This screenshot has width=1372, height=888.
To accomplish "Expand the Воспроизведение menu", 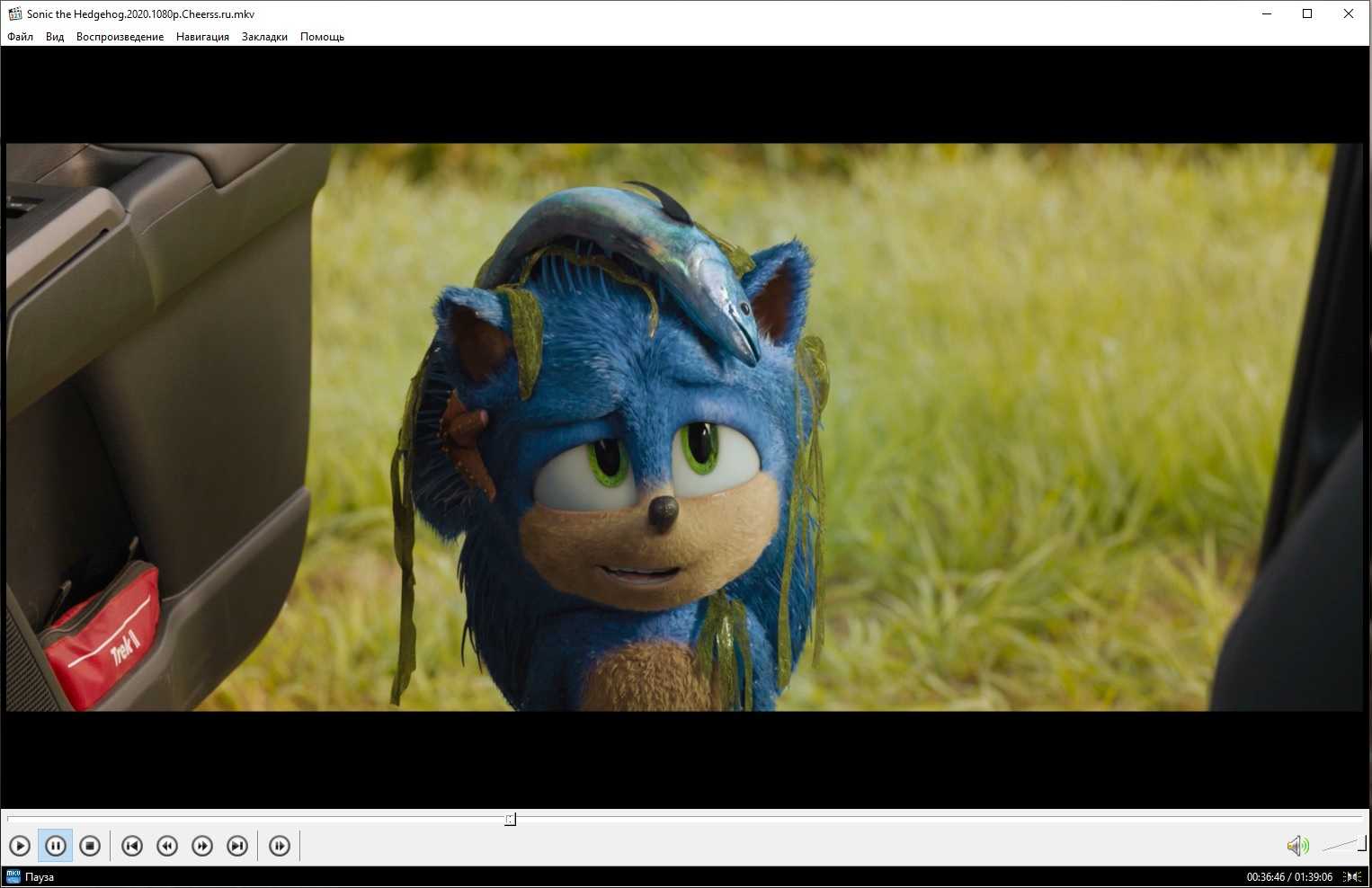I will [120, 37].
